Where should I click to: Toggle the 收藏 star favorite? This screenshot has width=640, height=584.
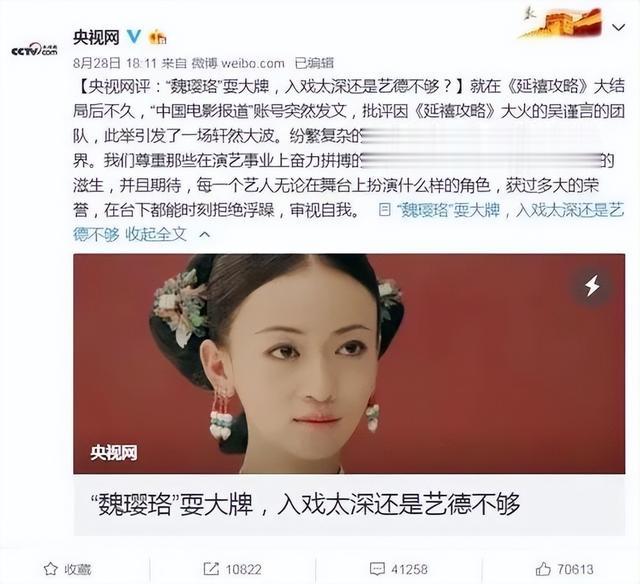pos(67,569)
